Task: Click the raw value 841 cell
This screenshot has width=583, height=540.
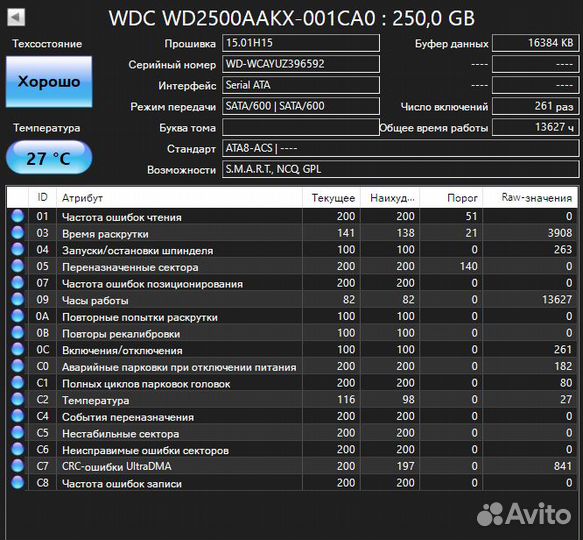Action: click(530, 466)
